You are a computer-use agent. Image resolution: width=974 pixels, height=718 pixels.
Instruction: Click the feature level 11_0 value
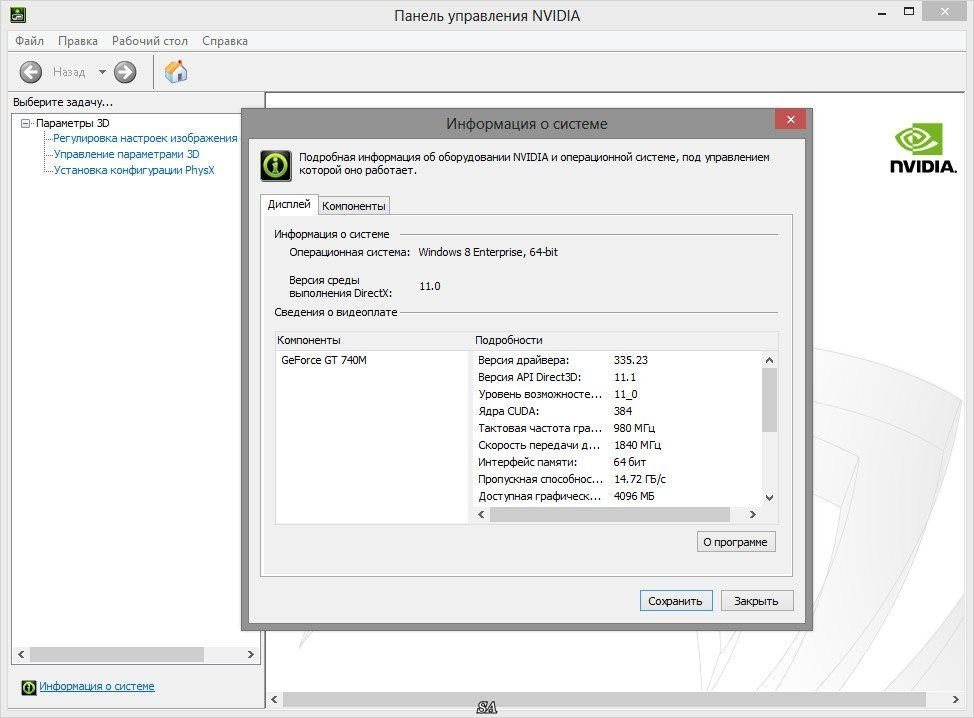(x=626, y=394)
